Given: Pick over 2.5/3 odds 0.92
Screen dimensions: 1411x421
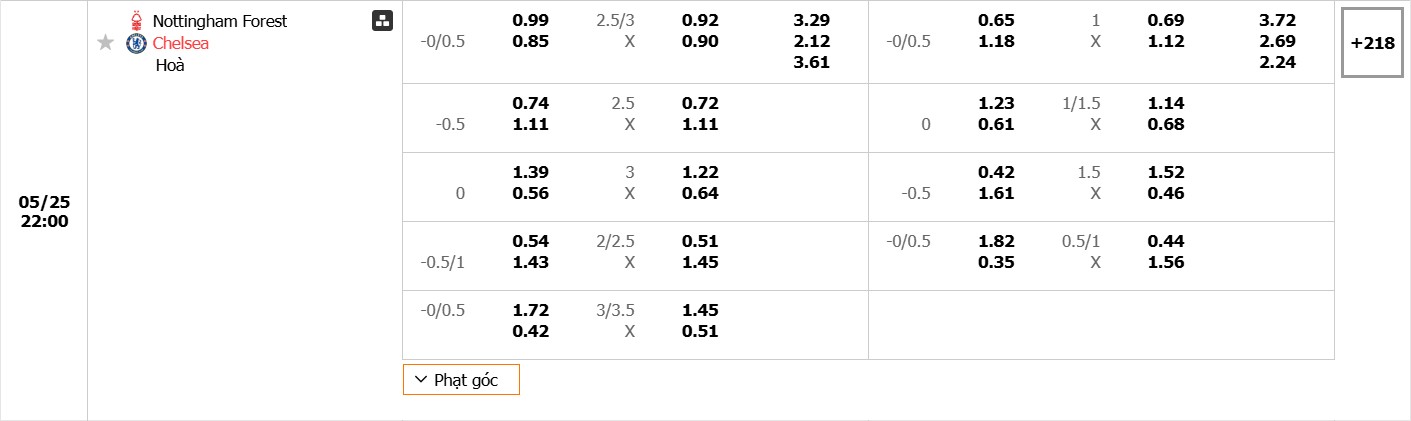Looking at the screenshot, I should [700, 20].
